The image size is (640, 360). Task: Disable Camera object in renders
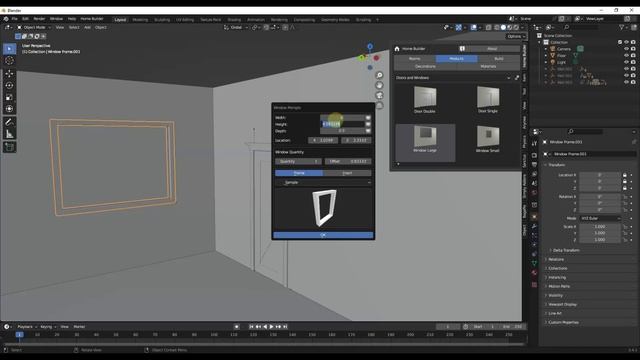(x=633, y=49)
